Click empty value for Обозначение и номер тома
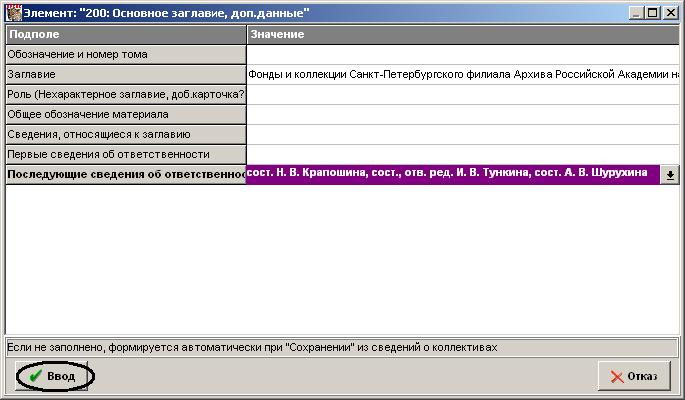Screen dimensions: 685x400 click(463, 55)
